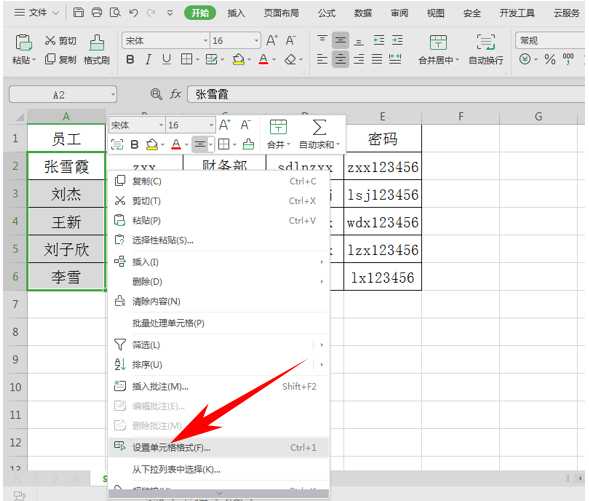Click the formula bar showing 张雪霞
This screenshot has width=589, height=501.
387,94
